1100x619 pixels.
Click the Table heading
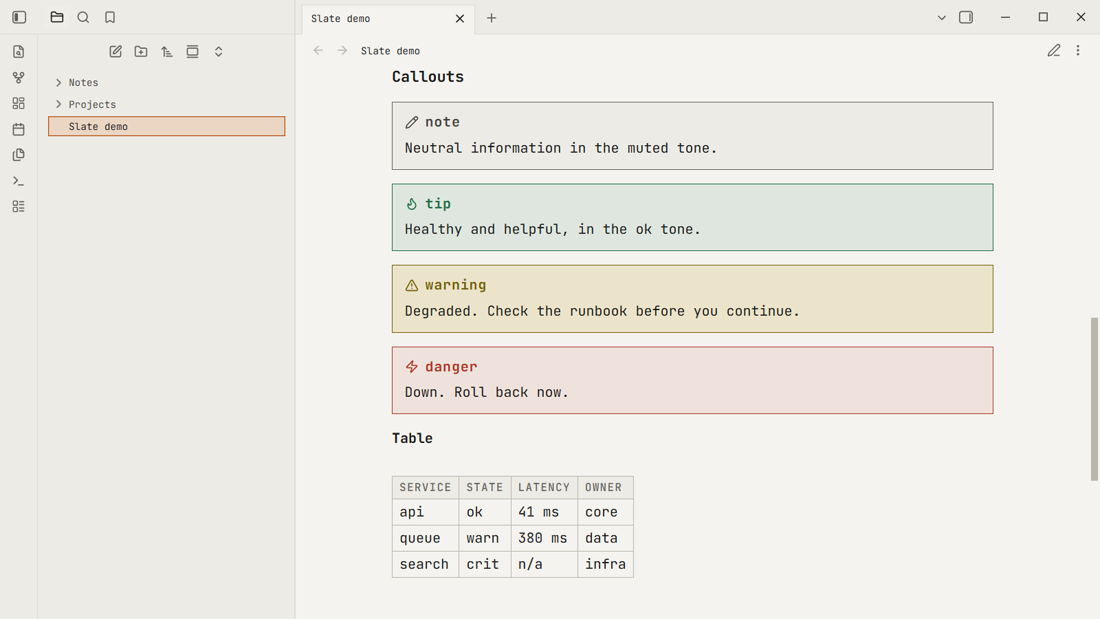click(x=412, y=439)
